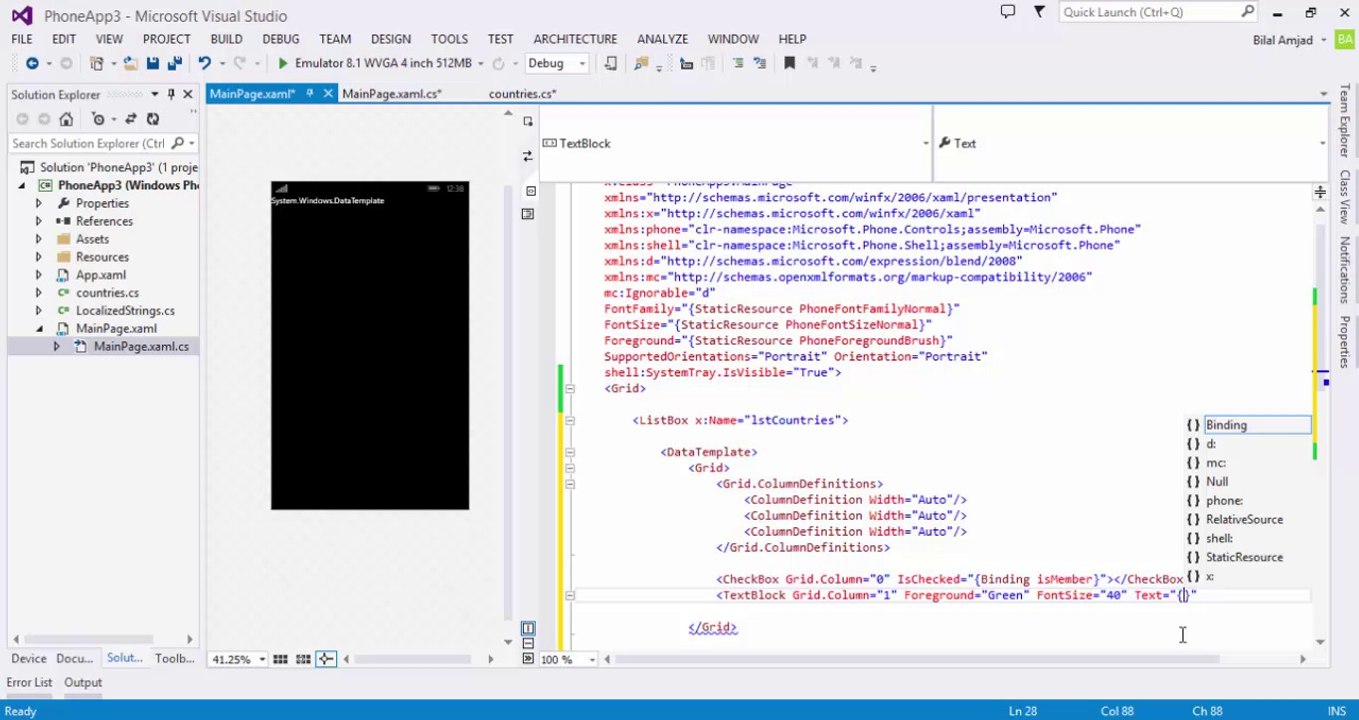Expand the References node
The image size is (1359, 720).
coord(39,221)
